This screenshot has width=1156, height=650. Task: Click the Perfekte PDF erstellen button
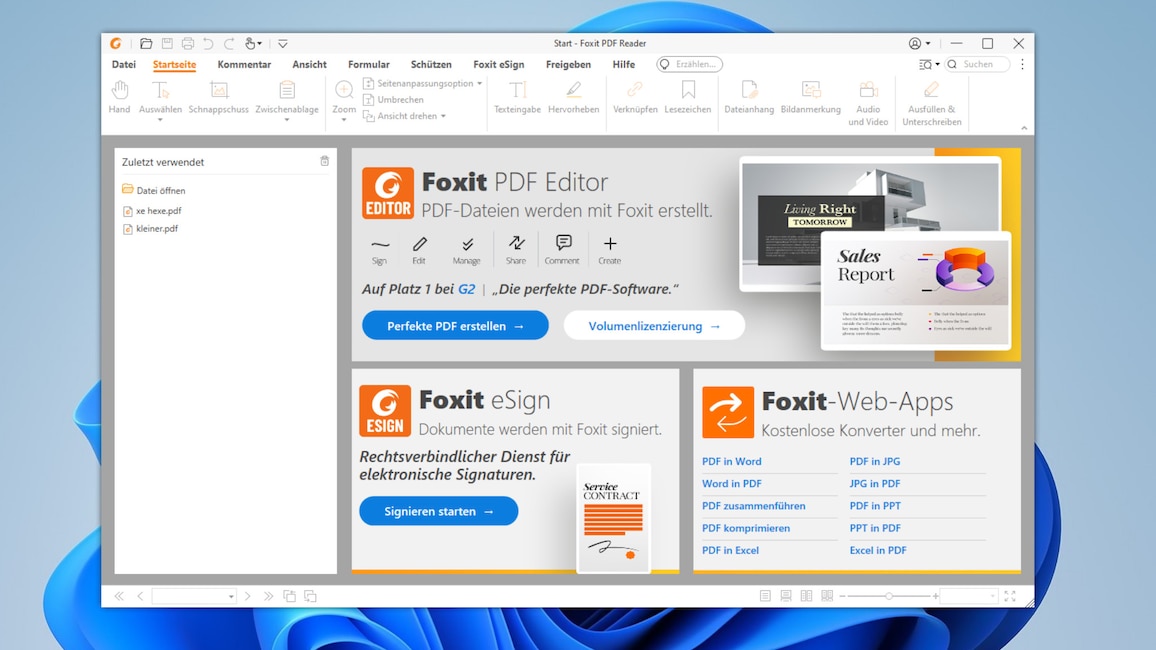pos(455,325)
